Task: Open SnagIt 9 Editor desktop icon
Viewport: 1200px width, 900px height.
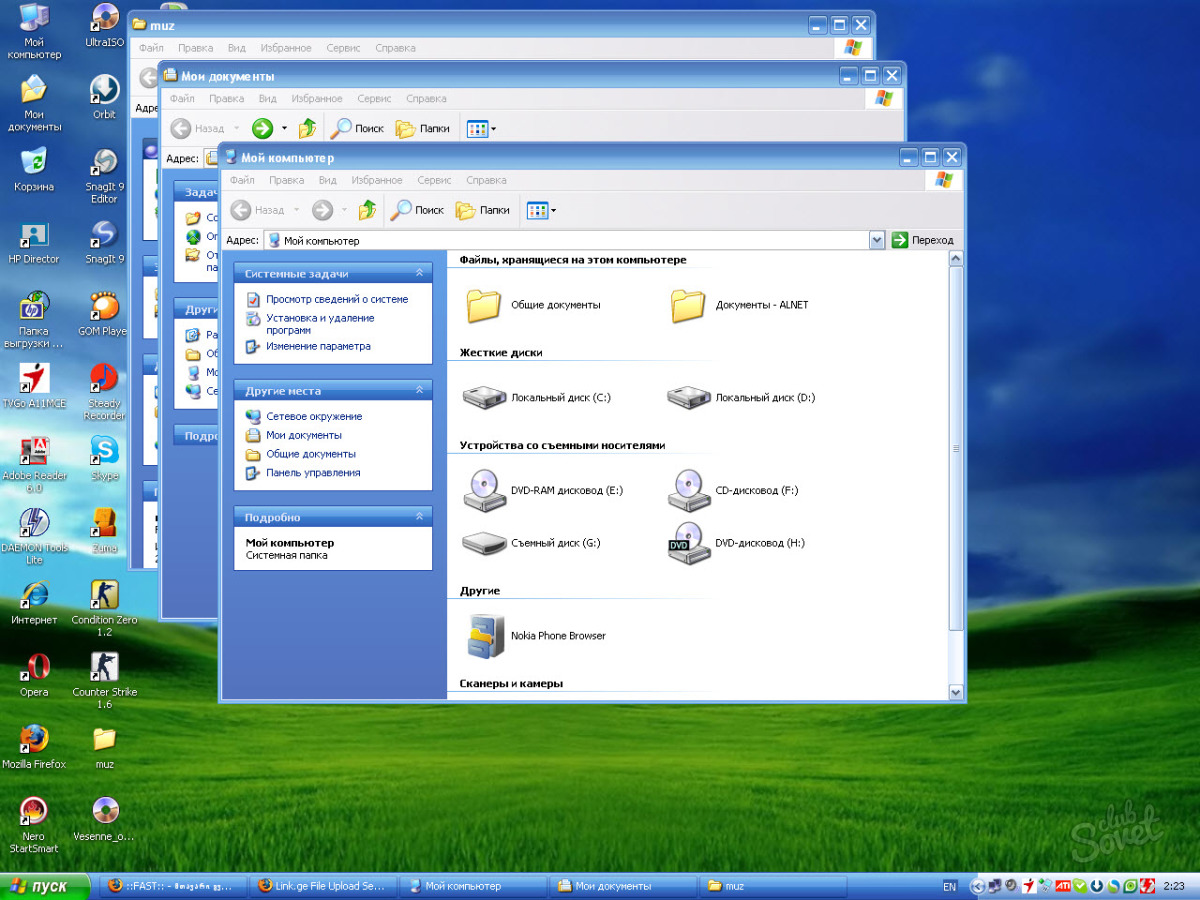Action: (104, 176)
